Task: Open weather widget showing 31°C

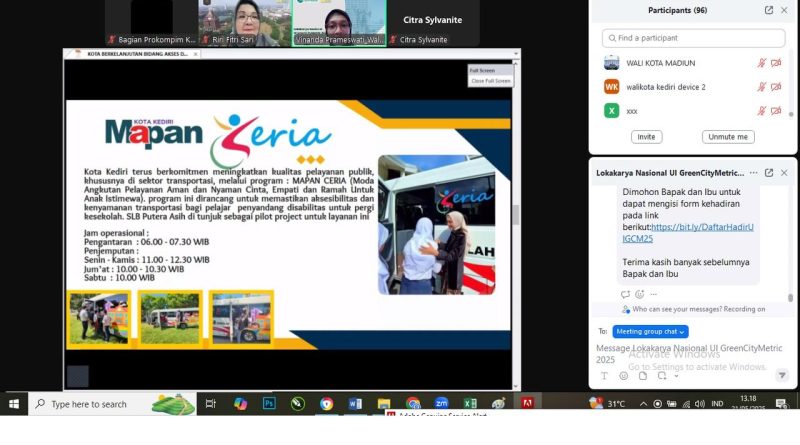Action: tap(607, 404)
